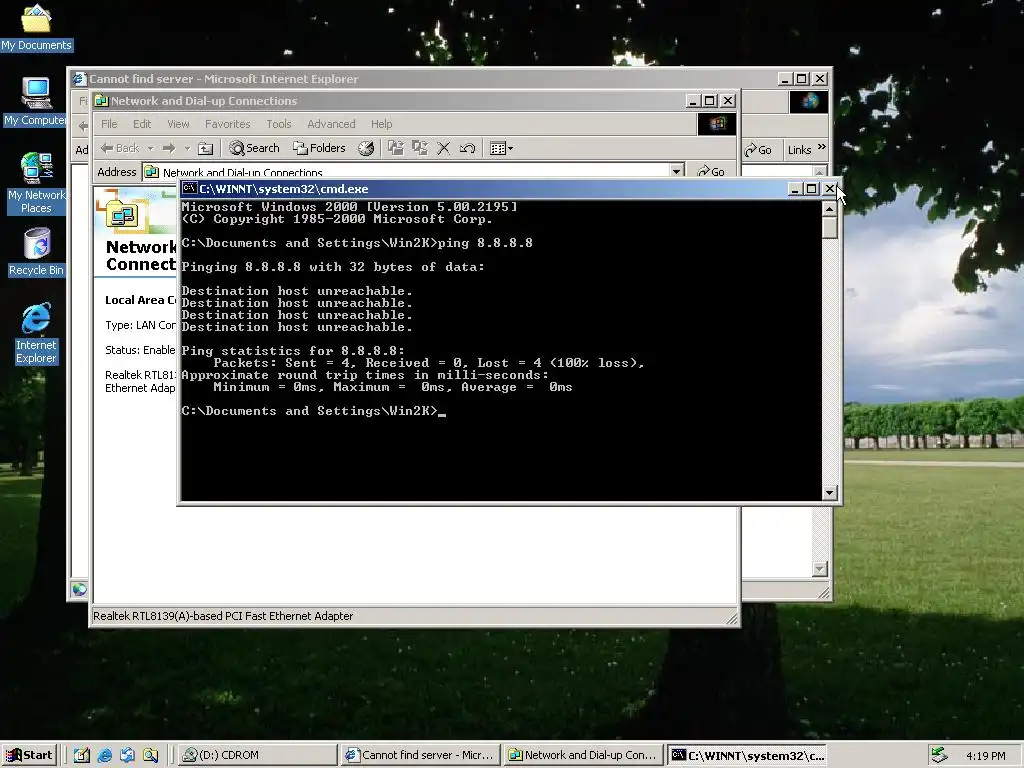Open the History toolbar icon
The height and width of the screenshot is (768, 1024).
point(366,148)
